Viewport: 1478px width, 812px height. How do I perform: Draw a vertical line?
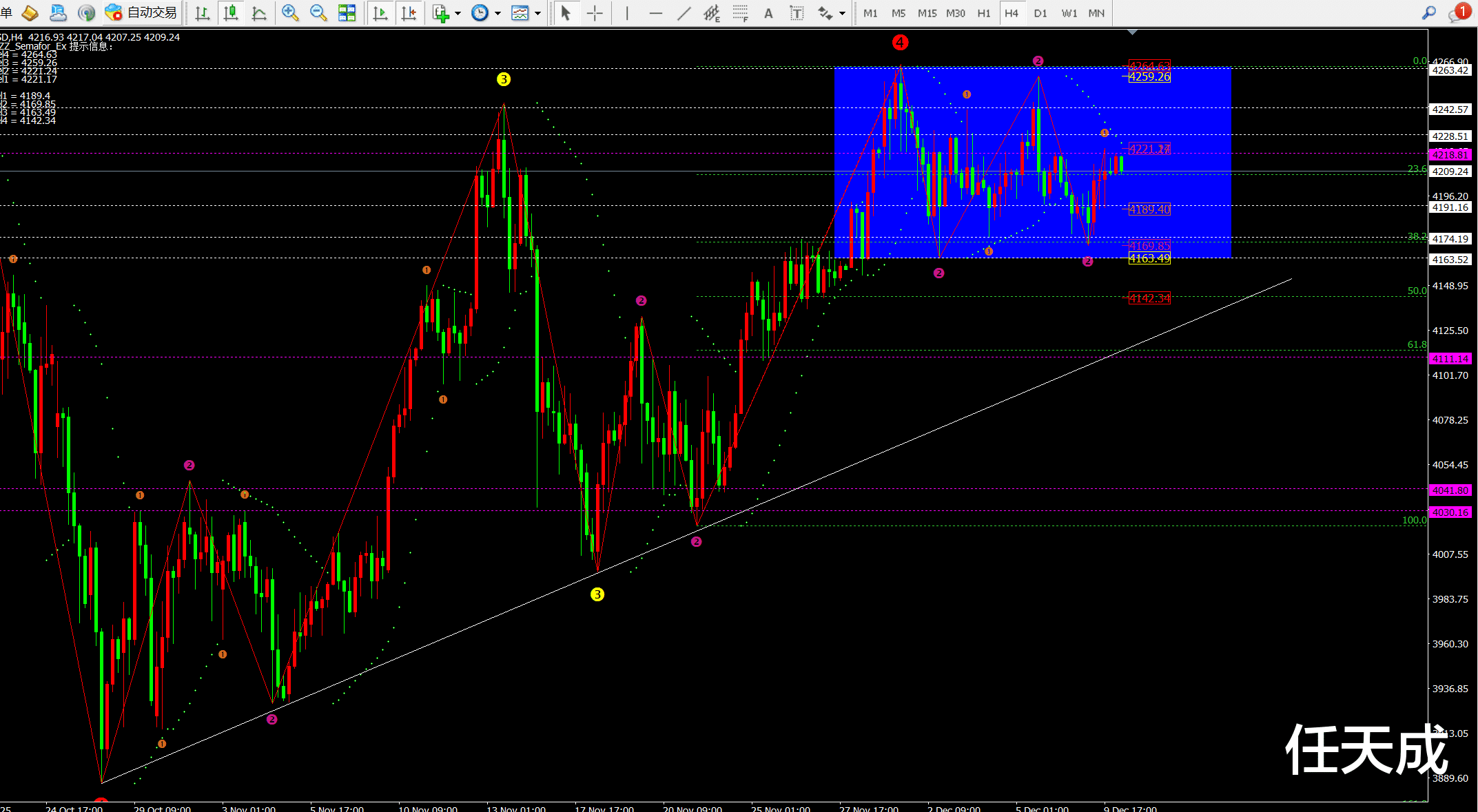(626, 12)
